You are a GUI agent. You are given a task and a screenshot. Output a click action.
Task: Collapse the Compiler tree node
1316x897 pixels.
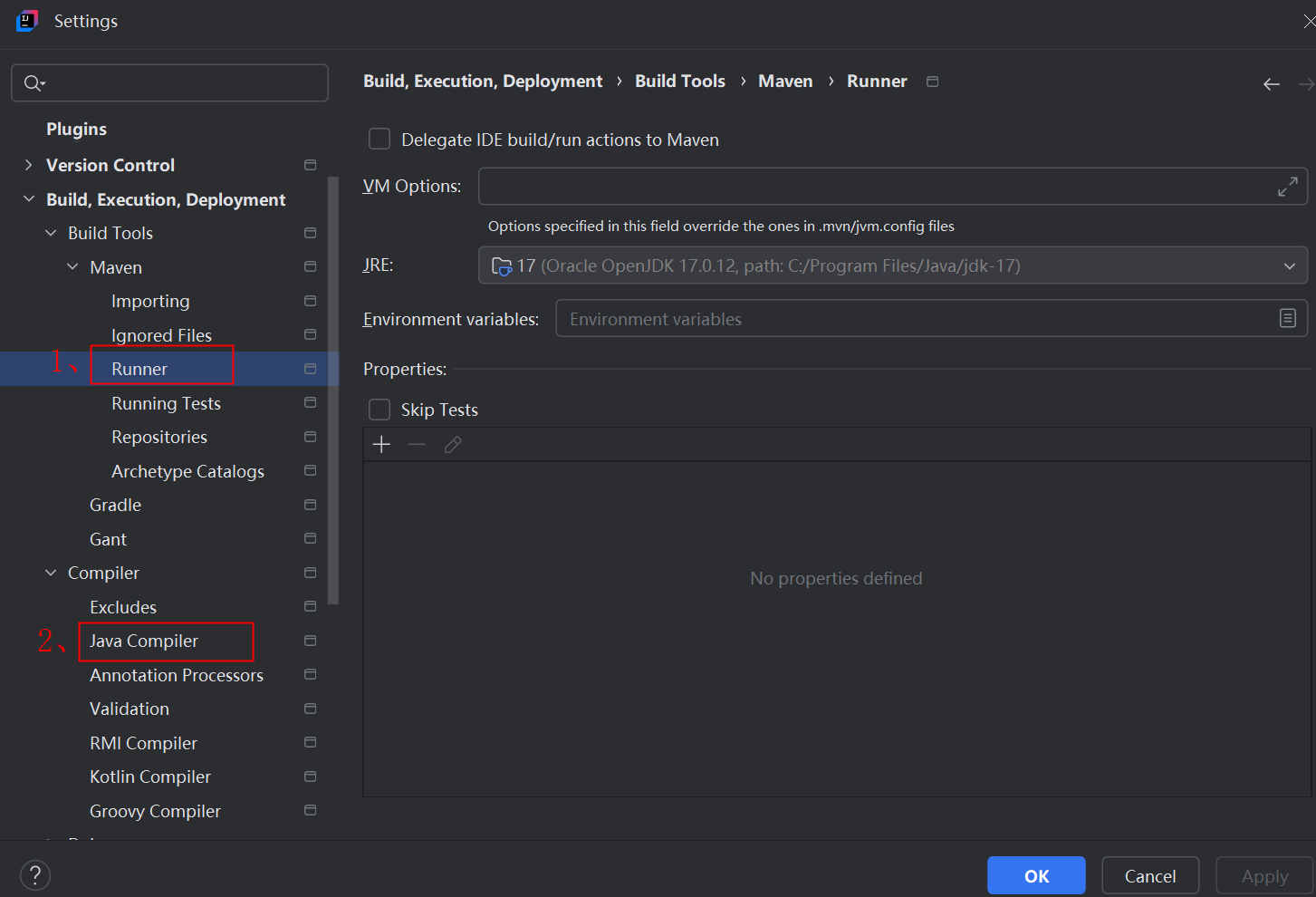(51, 573)
